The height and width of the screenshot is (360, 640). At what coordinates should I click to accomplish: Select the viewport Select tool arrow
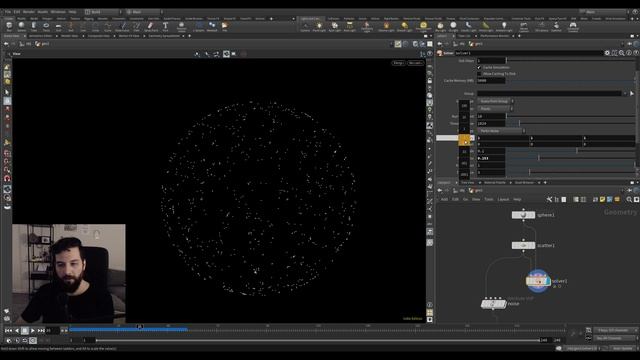pyautogui.click(x=7, y=92)
